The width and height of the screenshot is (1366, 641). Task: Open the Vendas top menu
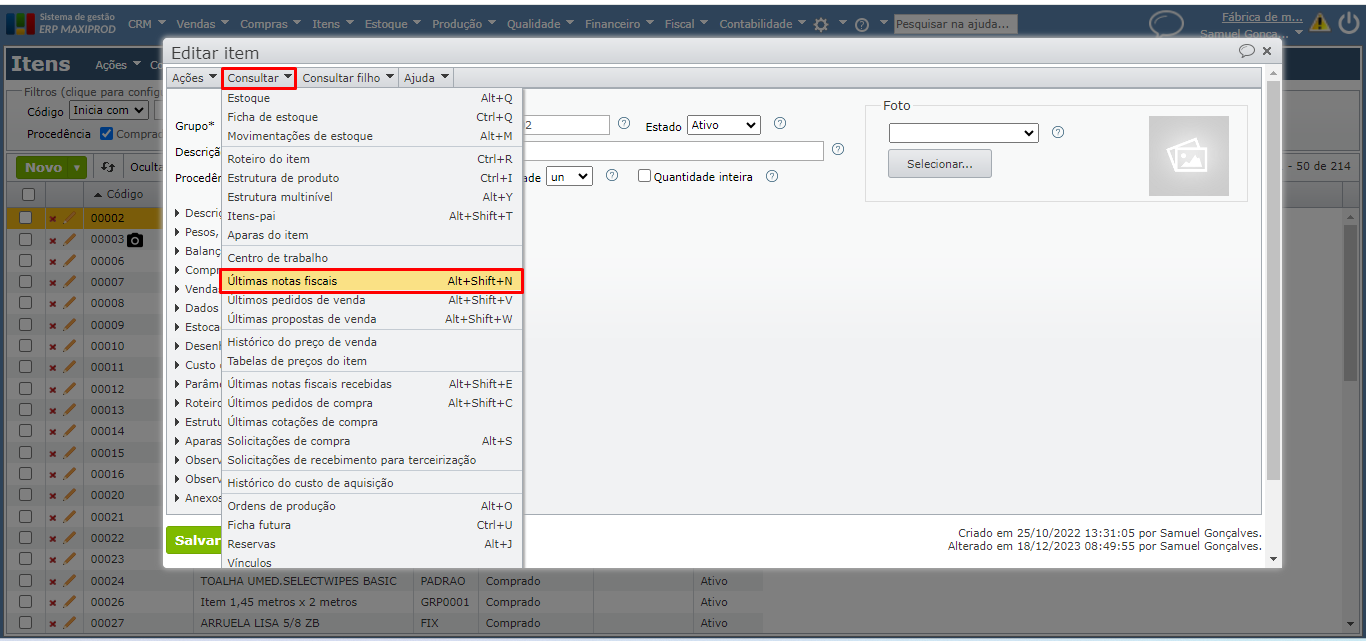pos(203,23)
